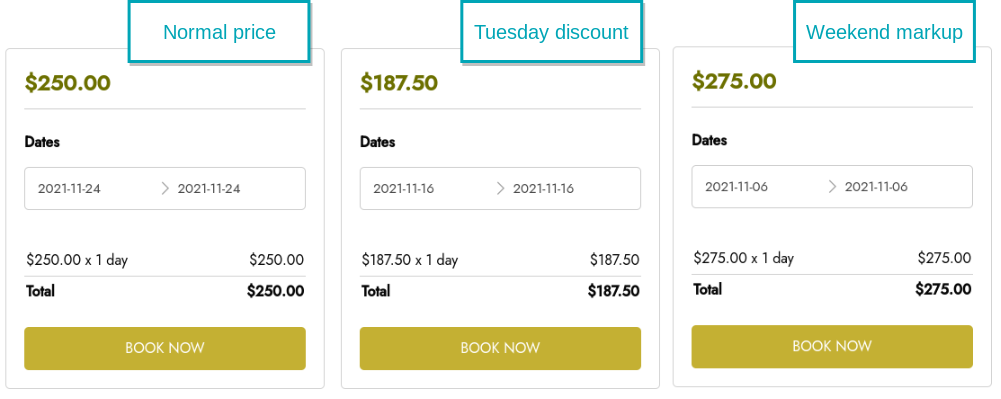This screenshot has height=399, width=1001.
Task: Click the Weekend markup label box
Action: point(884,32)
